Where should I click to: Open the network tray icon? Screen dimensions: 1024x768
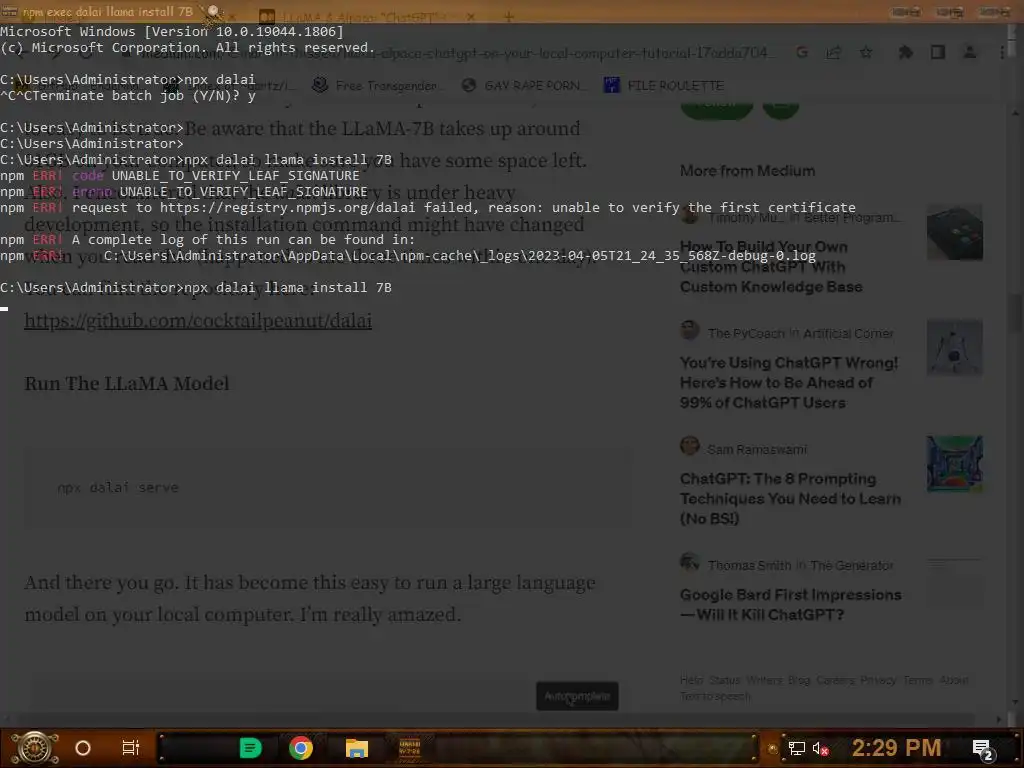coord(797,748)
